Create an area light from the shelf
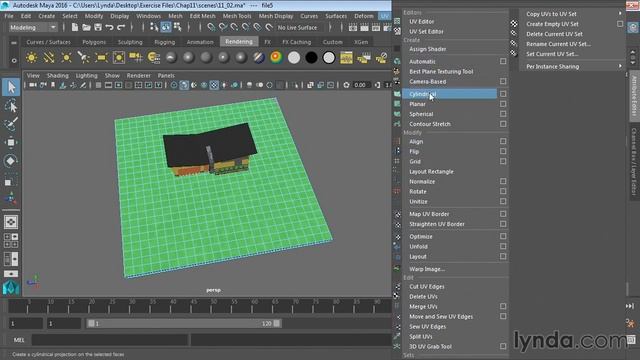 (101, 58)
